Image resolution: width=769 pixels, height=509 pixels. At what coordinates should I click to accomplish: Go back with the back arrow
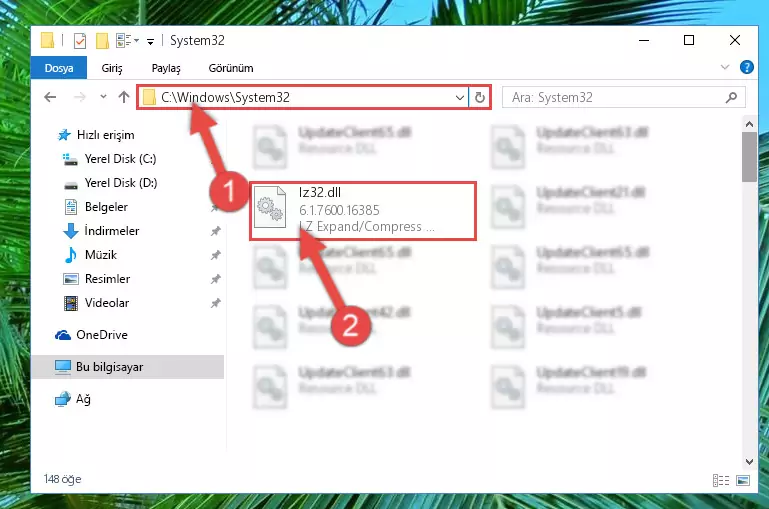(x=50, y=97)
